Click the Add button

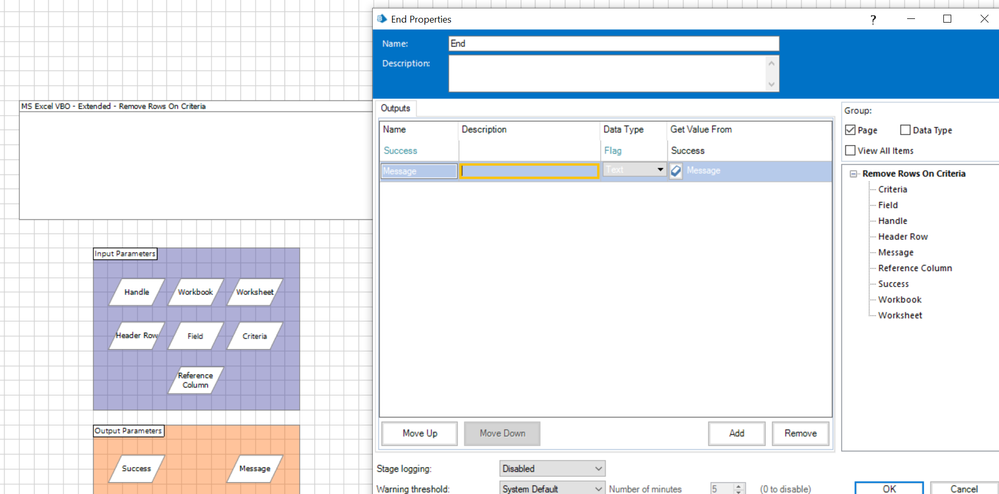point(736,433)
